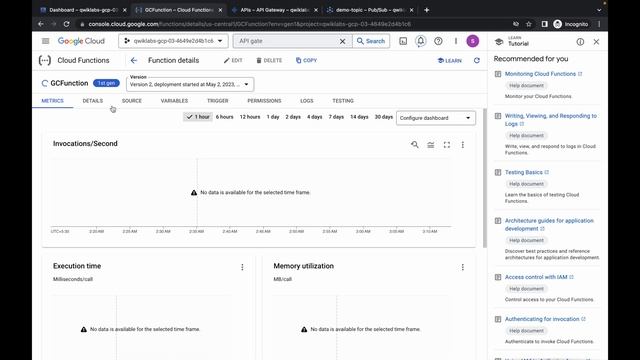640x360 pixels.
Task: Click the Search button
Action: [x=371, y=41]
